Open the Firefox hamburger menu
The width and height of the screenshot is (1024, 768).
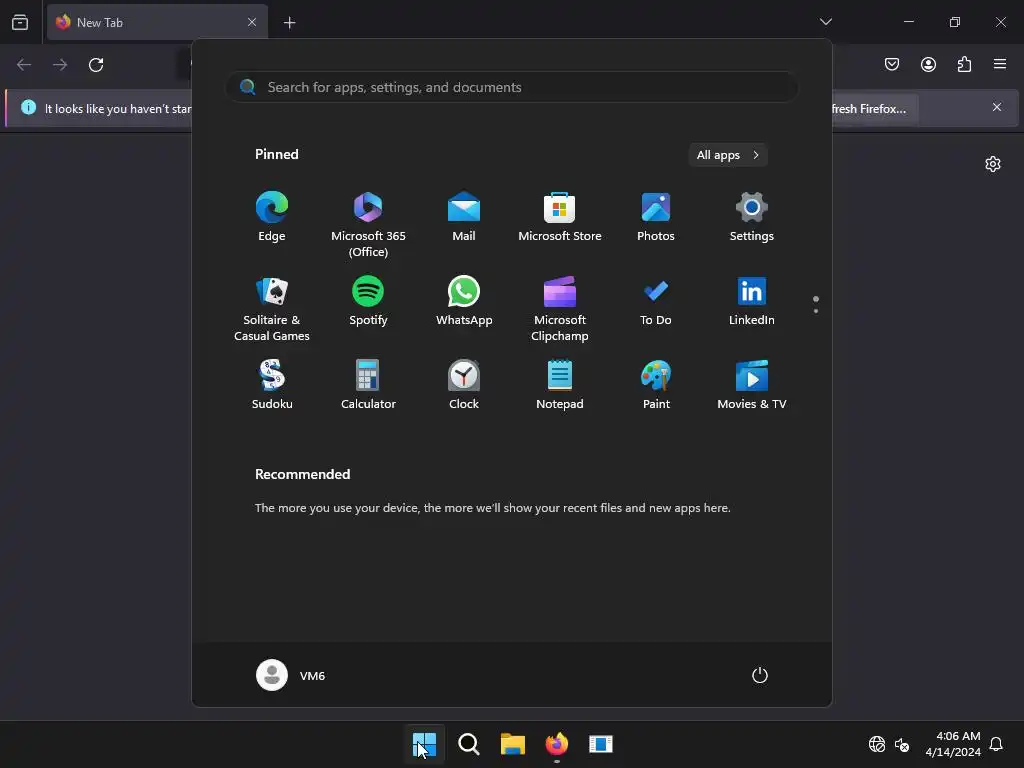[1000, 64]
